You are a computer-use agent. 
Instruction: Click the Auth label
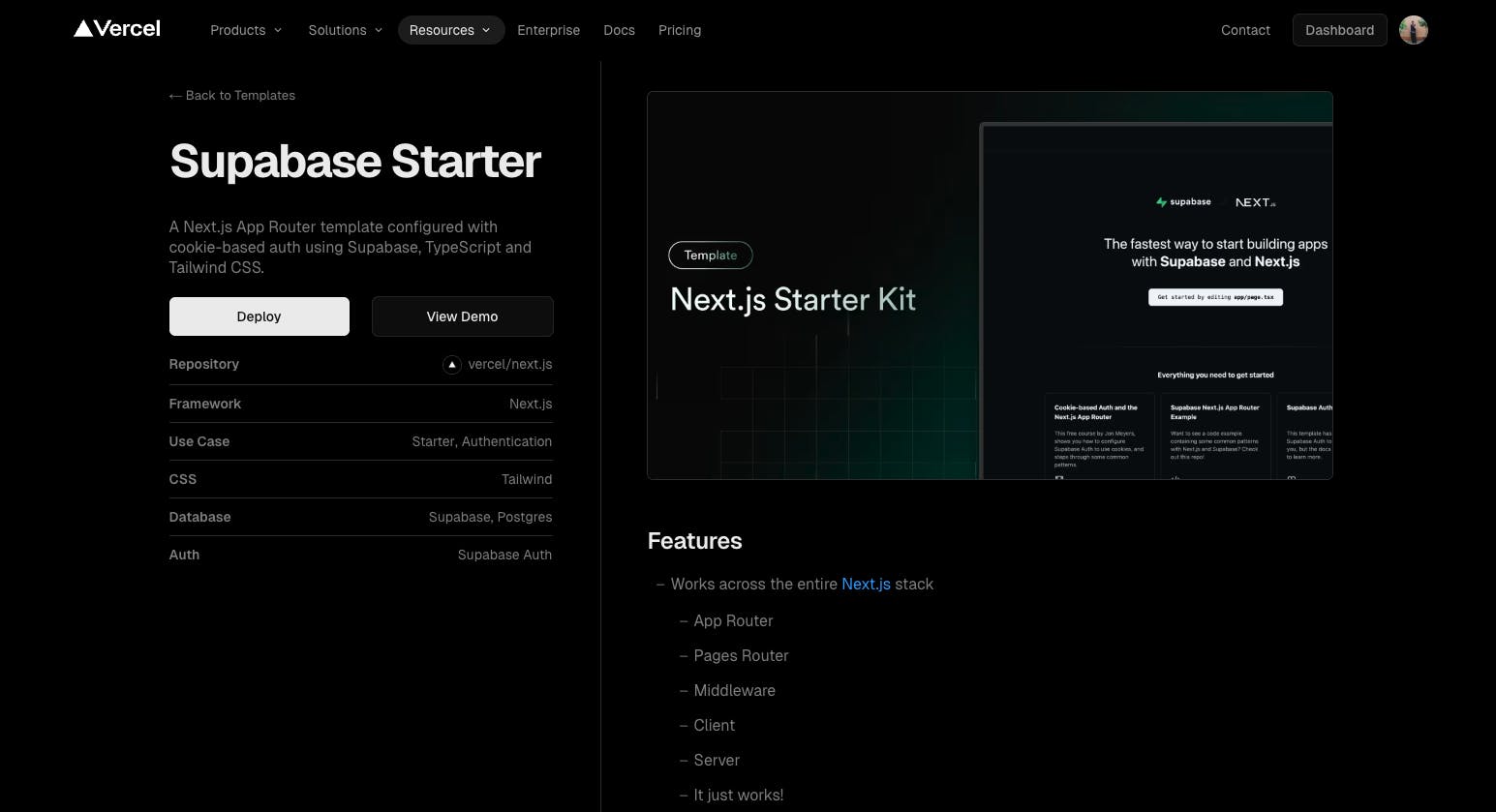coord(184,555)
